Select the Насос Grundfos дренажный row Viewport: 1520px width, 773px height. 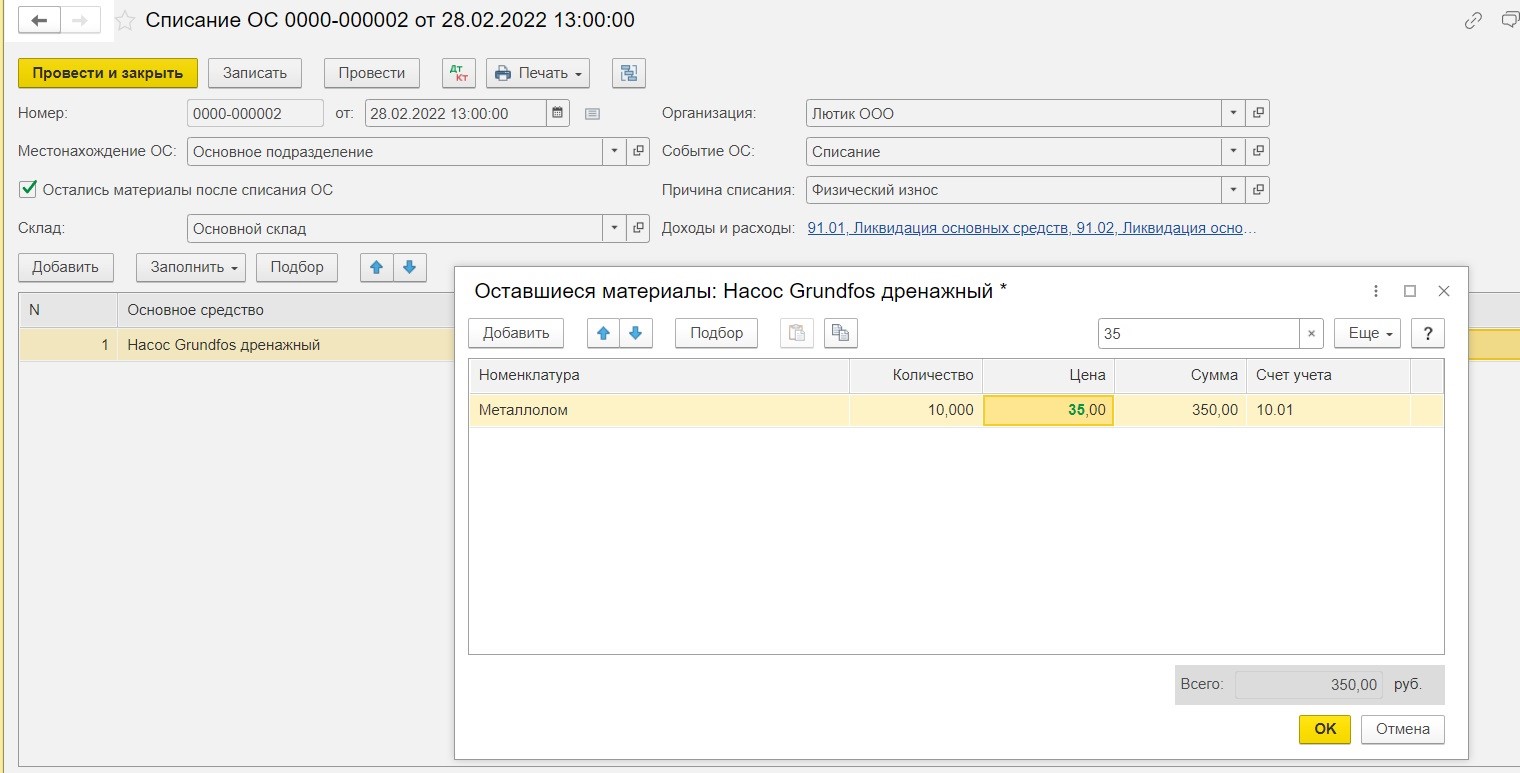point(237,345)
